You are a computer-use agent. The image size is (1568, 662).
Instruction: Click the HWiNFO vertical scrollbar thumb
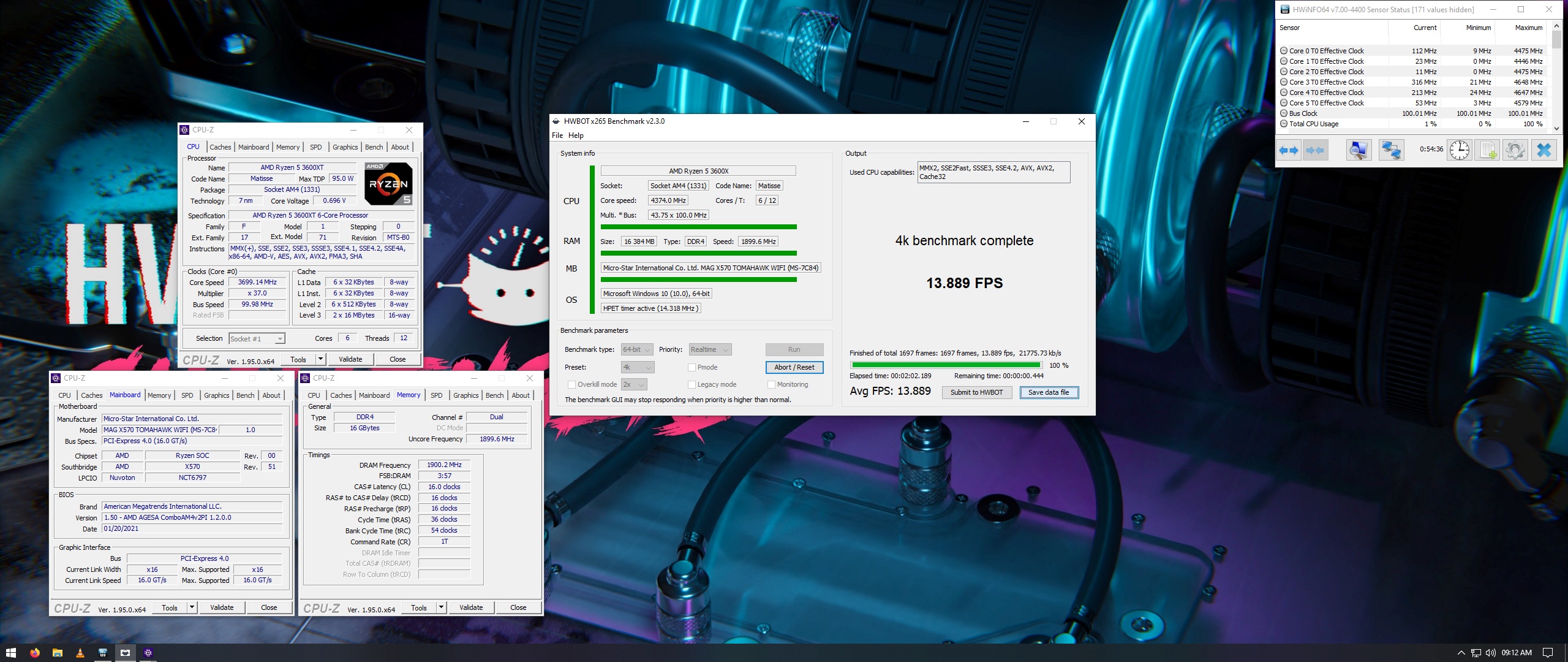point(1556,40)
